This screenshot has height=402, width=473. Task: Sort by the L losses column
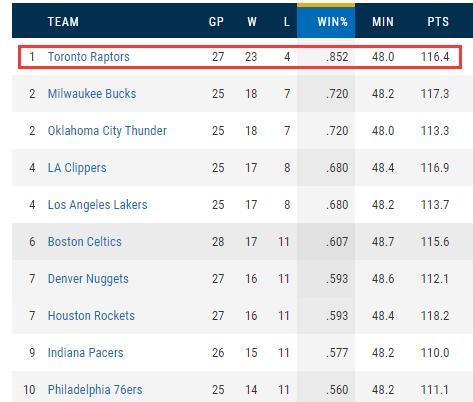tap(287, 22)
